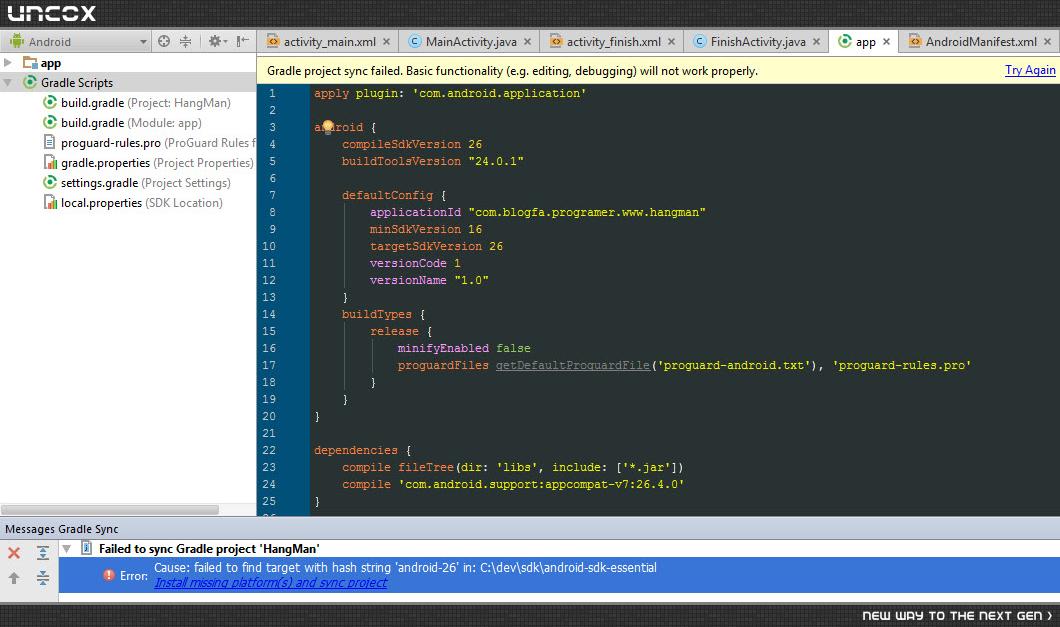Click properties icon beside local.properties
Image resolution: width=1060 pixels, height=627 pixels.
coord(50,202)
